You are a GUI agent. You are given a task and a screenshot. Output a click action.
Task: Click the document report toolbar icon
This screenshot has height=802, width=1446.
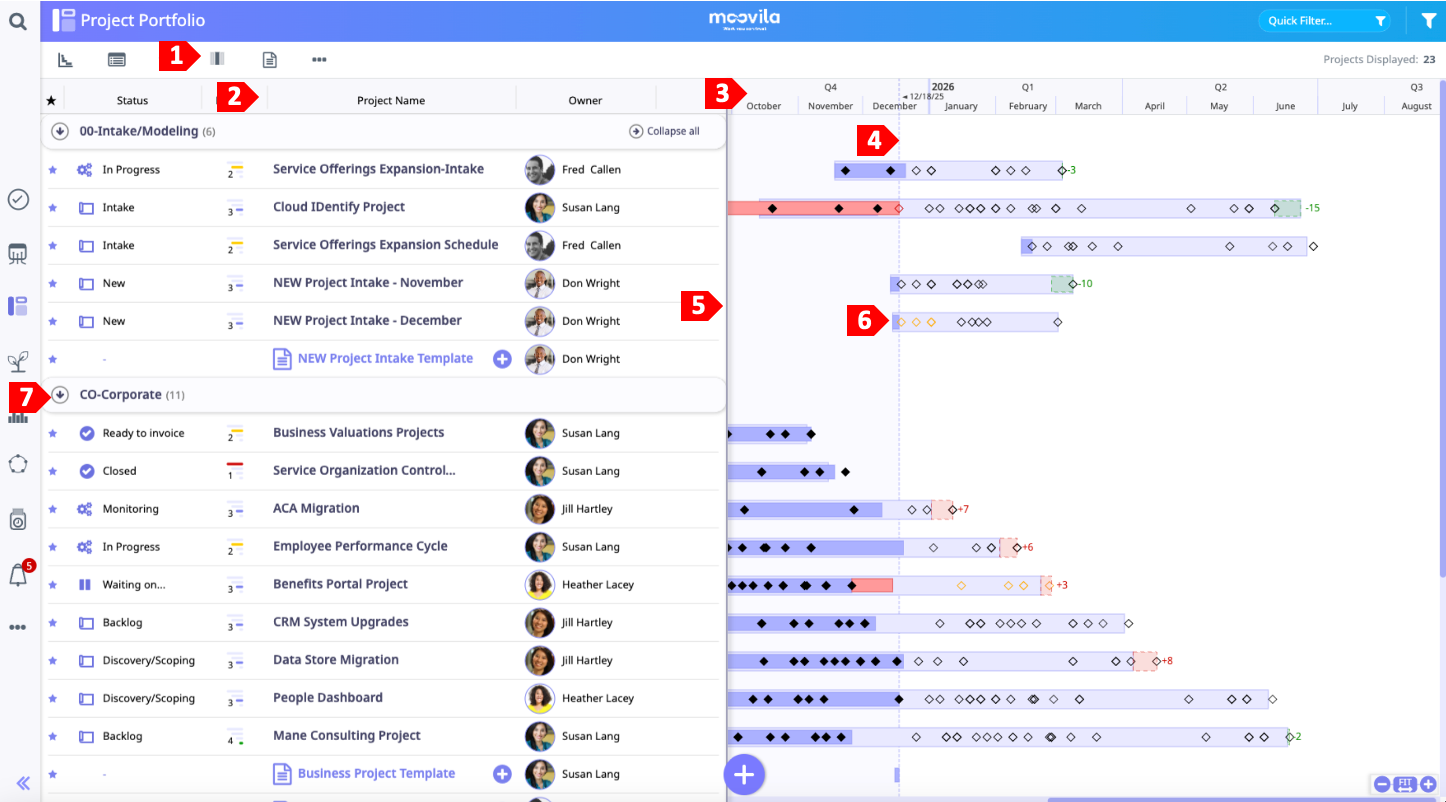point(269,60)
